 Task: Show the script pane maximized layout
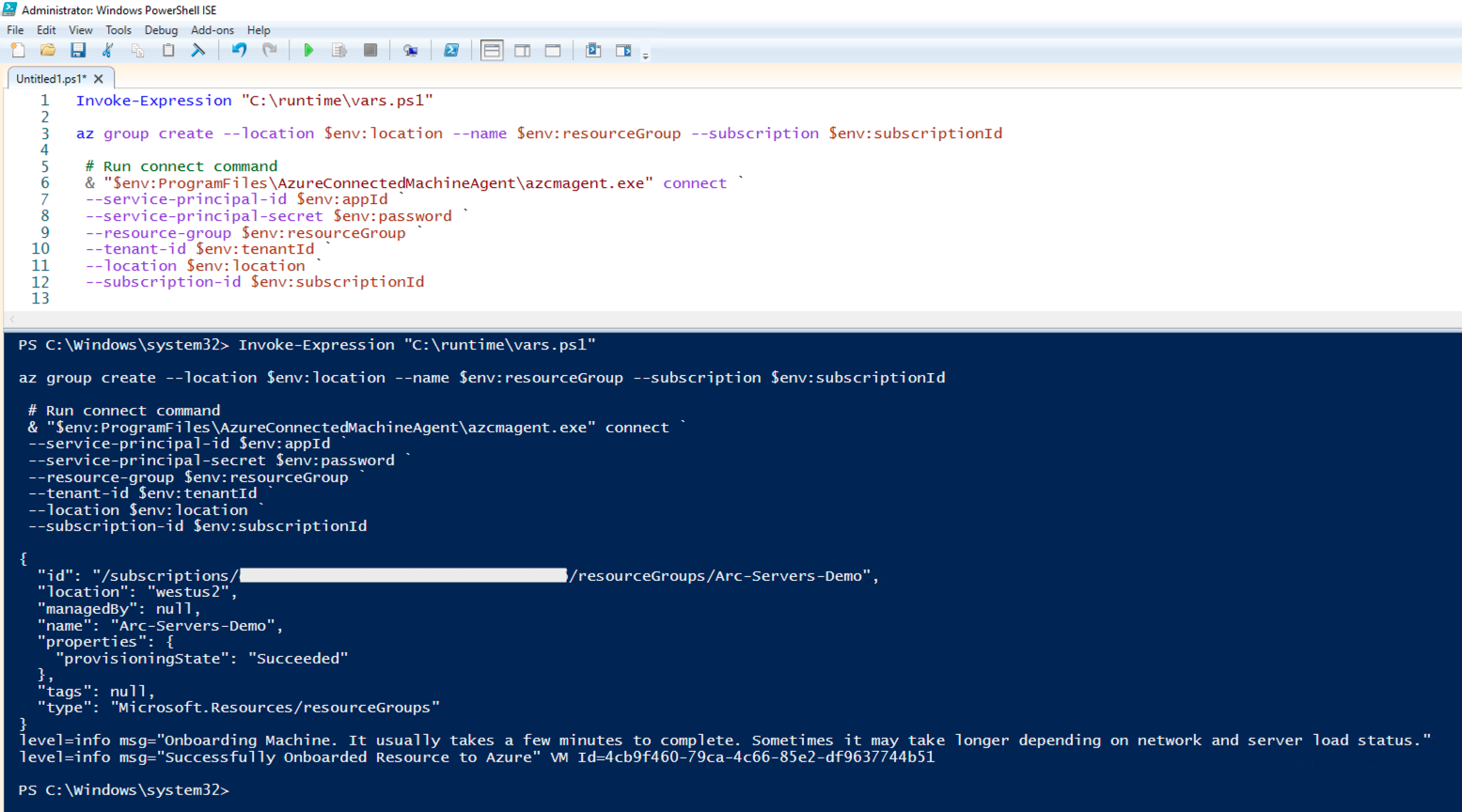[553, 51]
